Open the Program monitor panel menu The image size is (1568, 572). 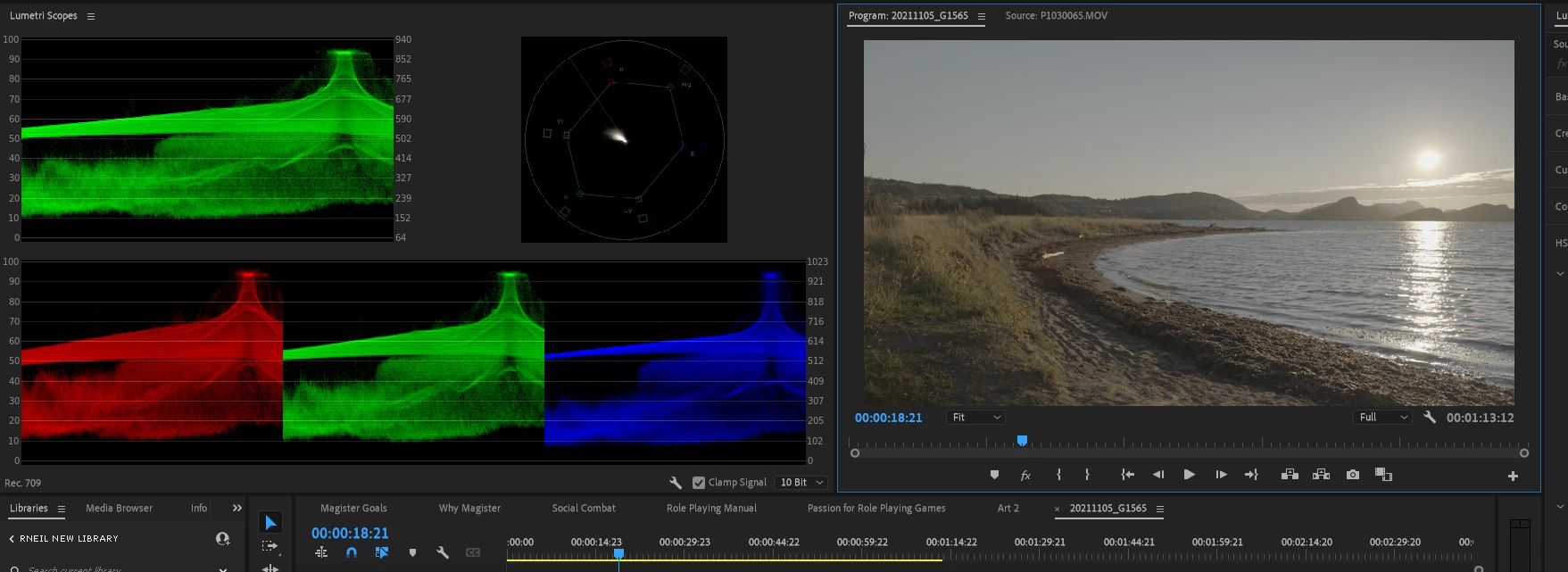pos(982,16)
